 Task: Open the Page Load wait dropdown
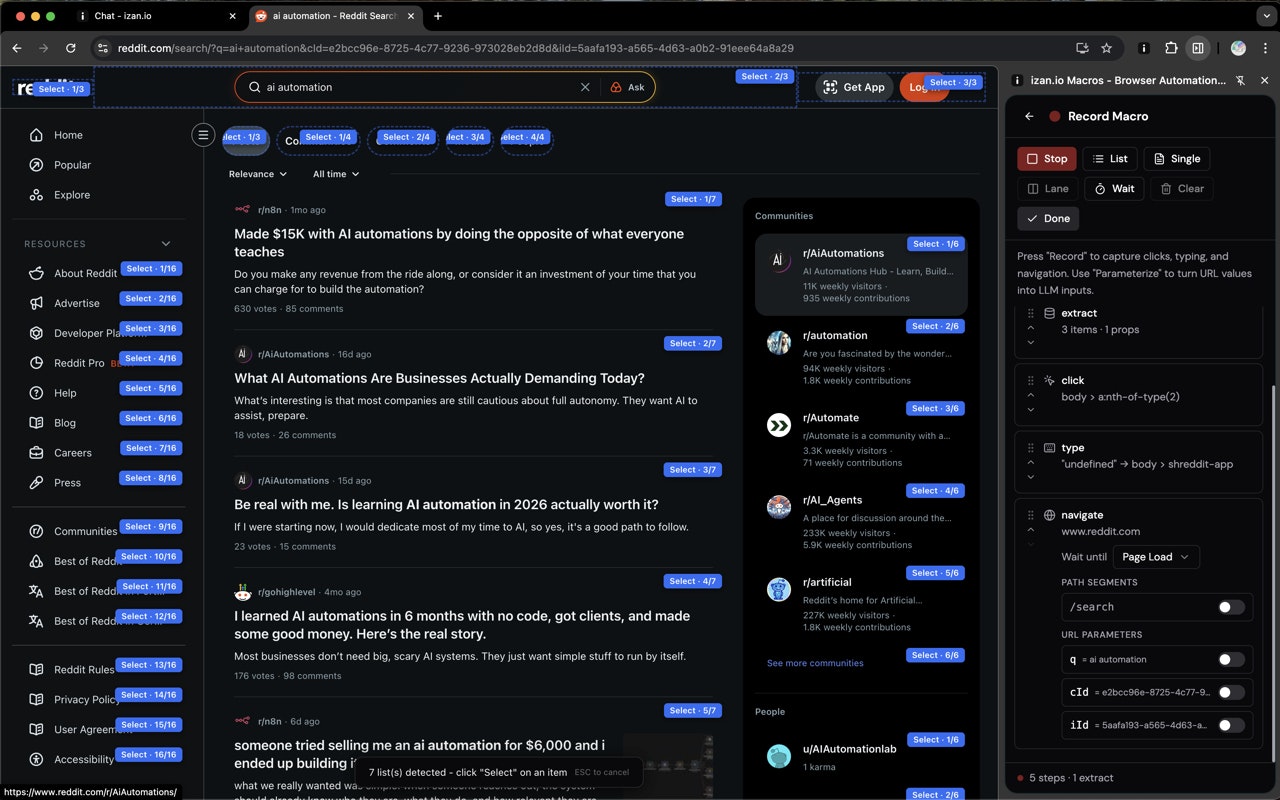tap(1155, 557)
